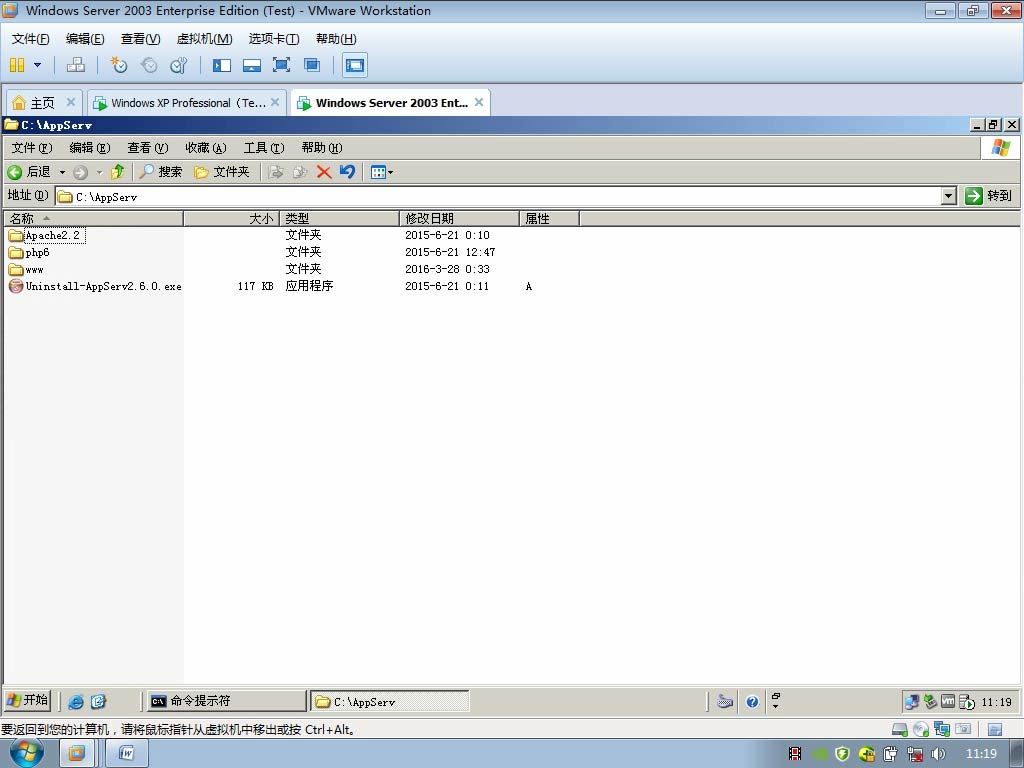
Task: Click the revert to snapshot icon
Action: [x=149, y=65]
